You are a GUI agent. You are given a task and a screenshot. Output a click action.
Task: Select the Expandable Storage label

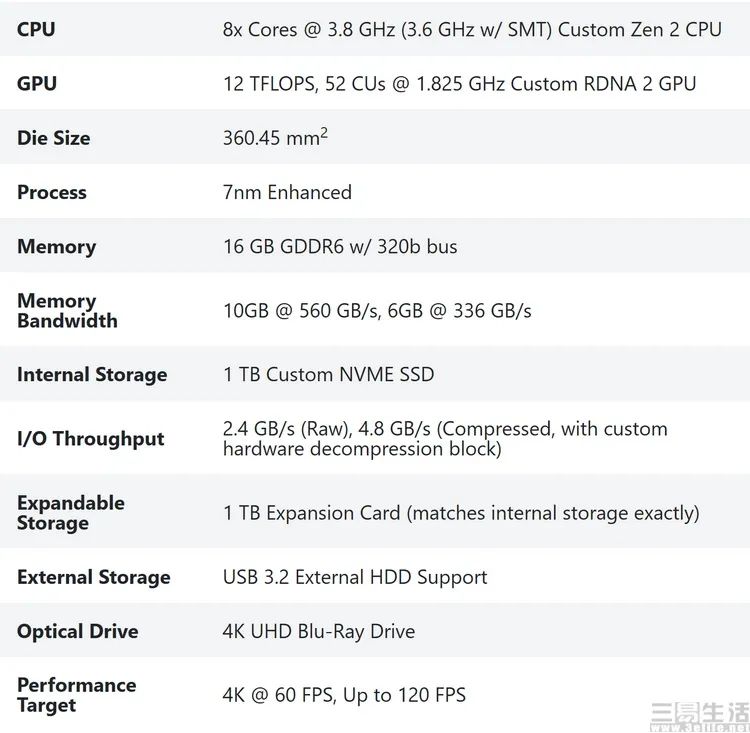71,513
